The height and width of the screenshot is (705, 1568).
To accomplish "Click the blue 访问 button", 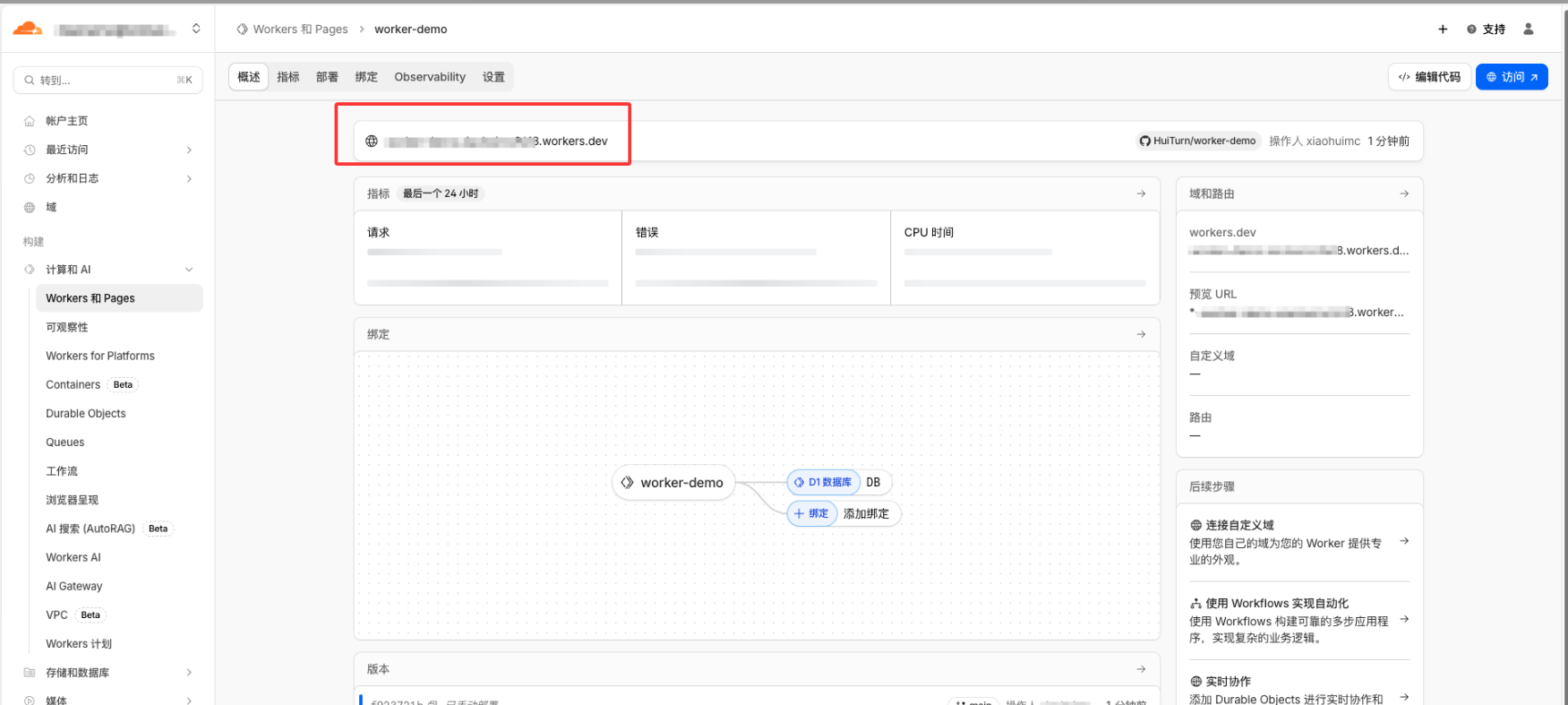I will click(x=1512, y=77).
